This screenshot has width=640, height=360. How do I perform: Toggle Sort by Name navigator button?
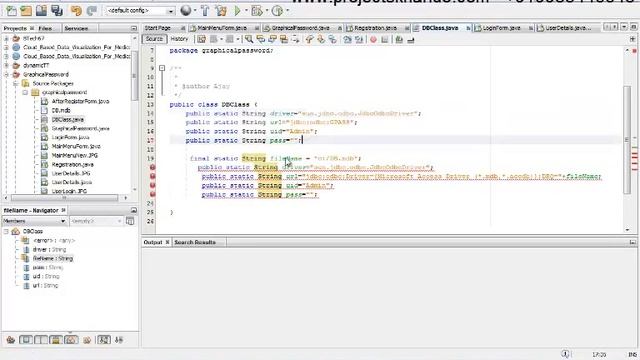[104, 340]
